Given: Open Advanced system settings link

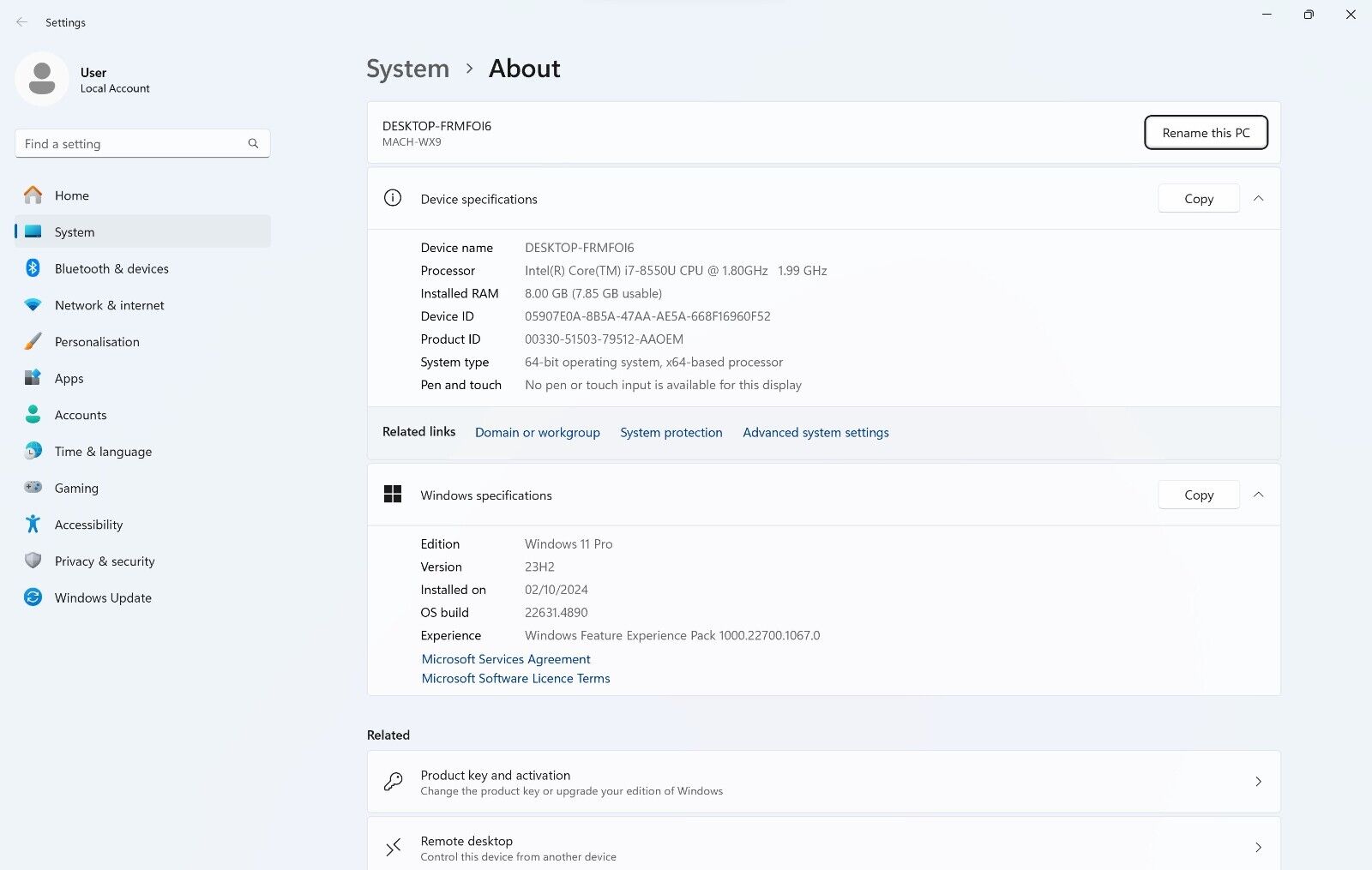Looking at the screenshot, I should point(815,432).
